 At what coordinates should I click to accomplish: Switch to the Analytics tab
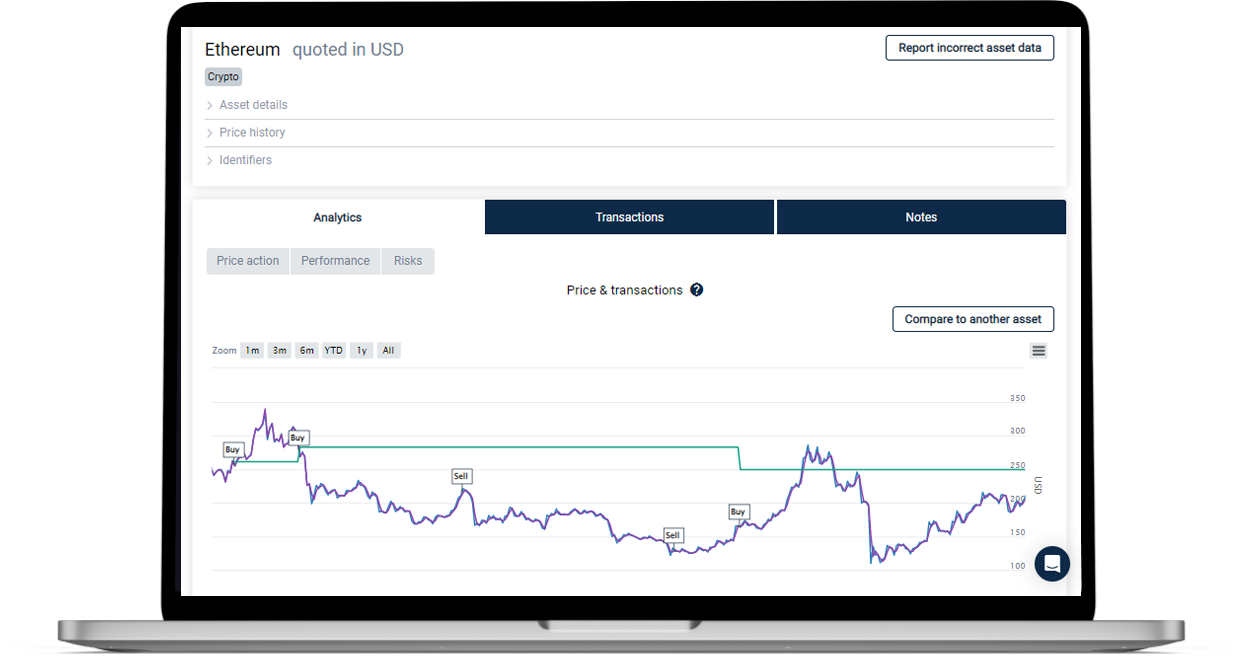338,217
